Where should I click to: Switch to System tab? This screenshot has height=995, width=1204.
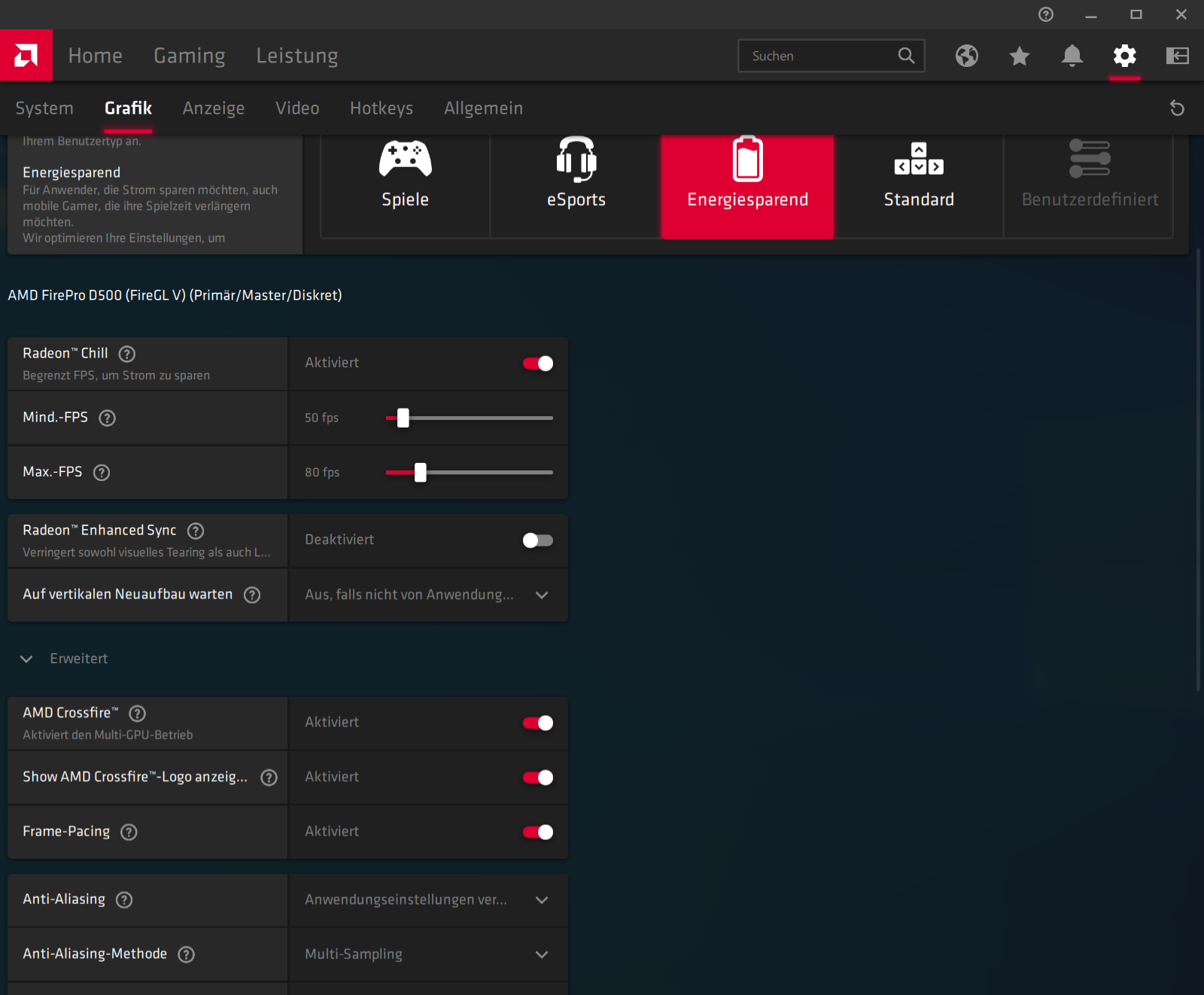pos(44,108)
